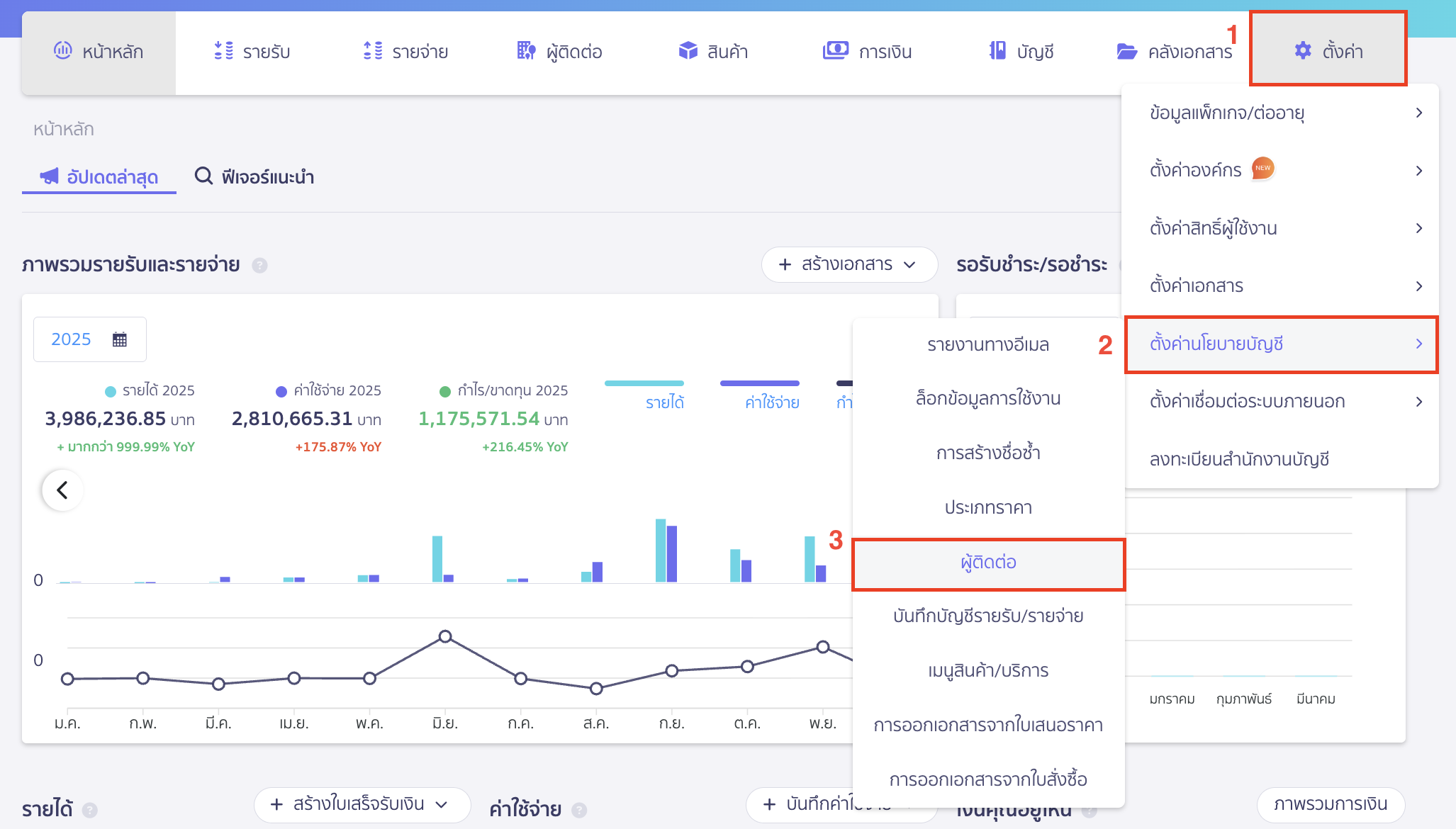
Task: Open the calendar icon next to 2025
Action: pyautogui.click(x=121, y=339)
